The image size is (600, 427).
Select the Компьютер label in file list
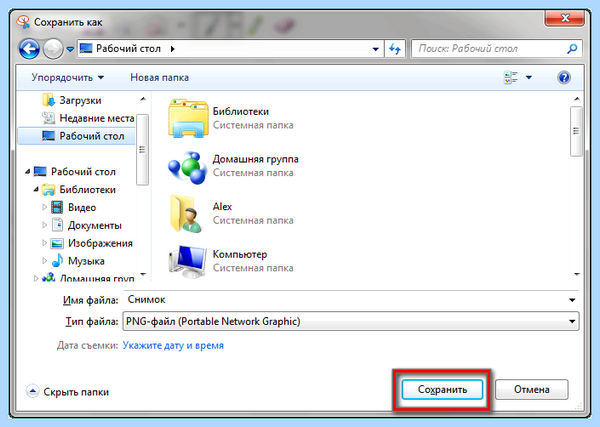[x=240, y=254]
